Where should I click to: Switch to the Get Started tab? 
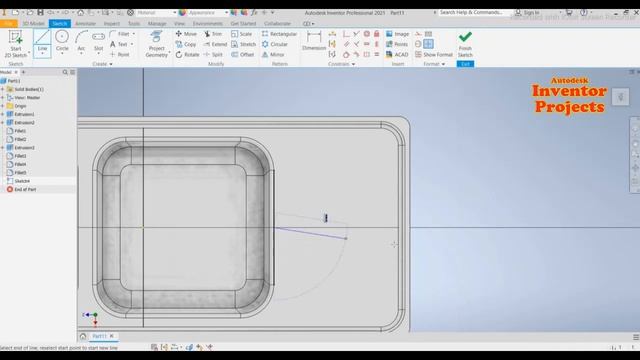(243, 24)
